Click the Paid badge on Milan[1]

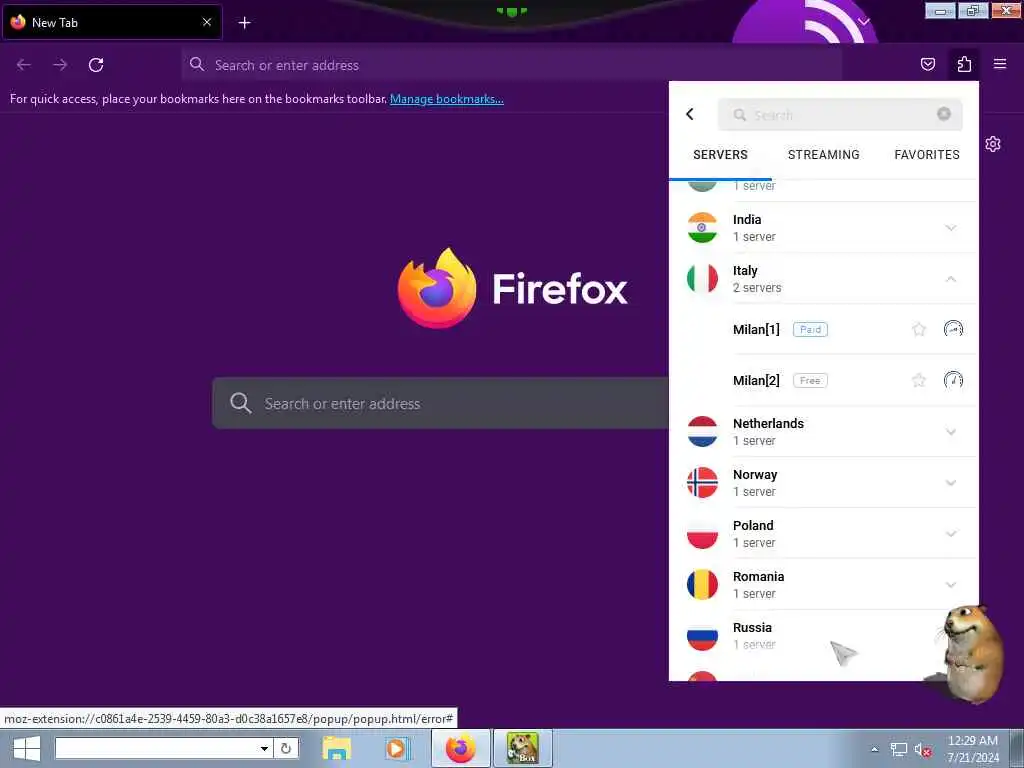(810, 330)
